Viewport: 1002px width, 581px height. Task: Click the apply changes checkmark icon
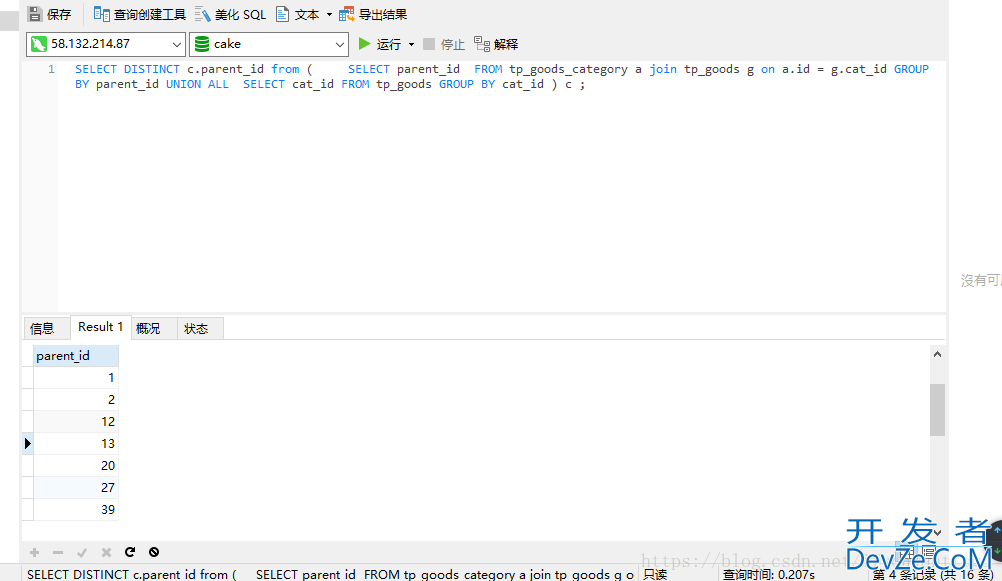[x=82, y=552]
